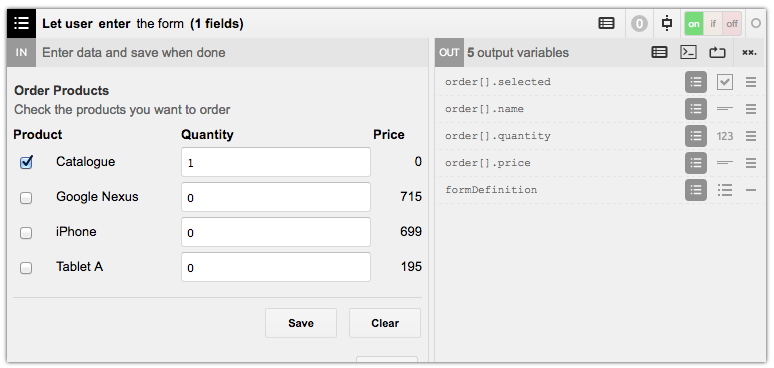Image resolution: width=774 pixels, height=368 pixels.
Task: Click the Tablet A quantity field
Action: pyautogui.click(x=276, y=267)
